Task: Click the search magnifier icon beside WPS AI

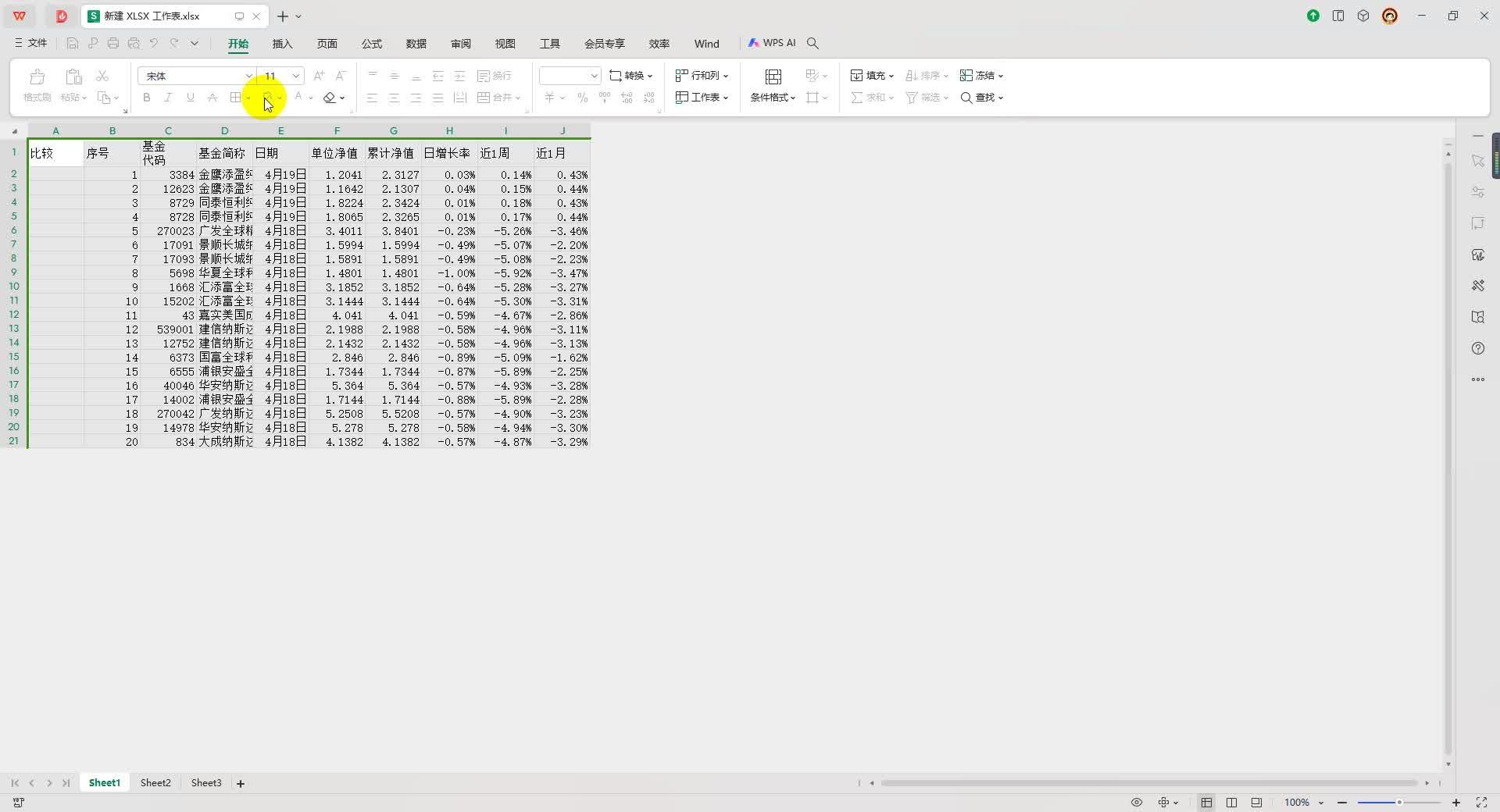Action: (x=812, y=44)
